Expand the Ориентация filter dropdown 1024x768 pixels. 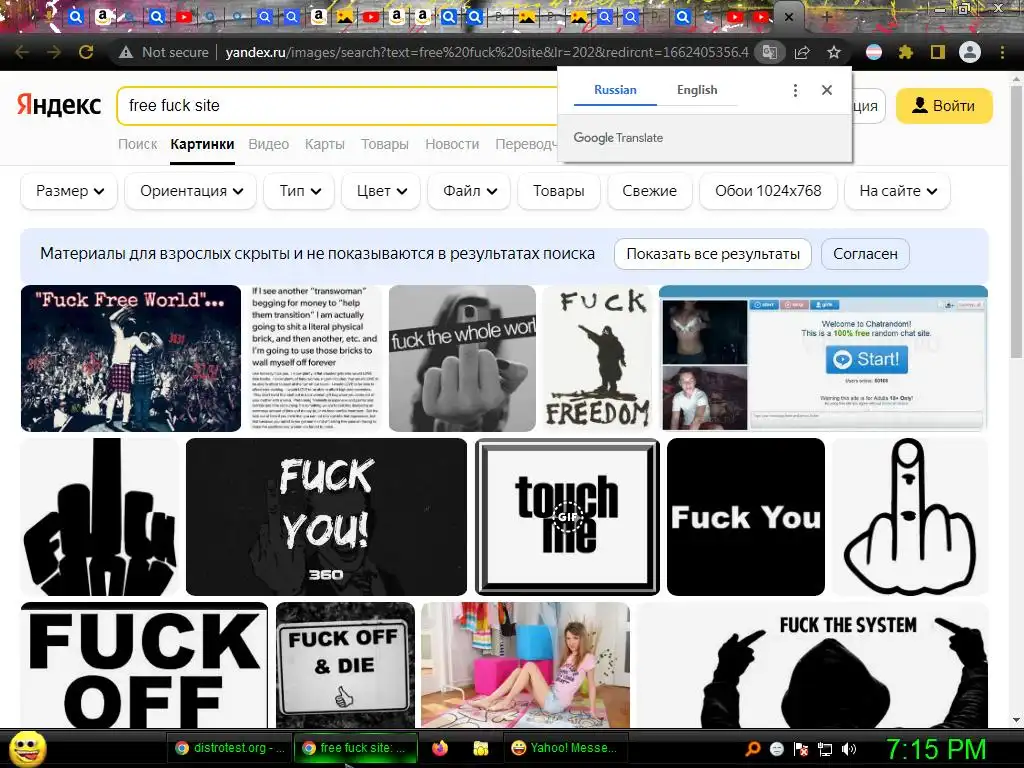click(x=191, y=191)
